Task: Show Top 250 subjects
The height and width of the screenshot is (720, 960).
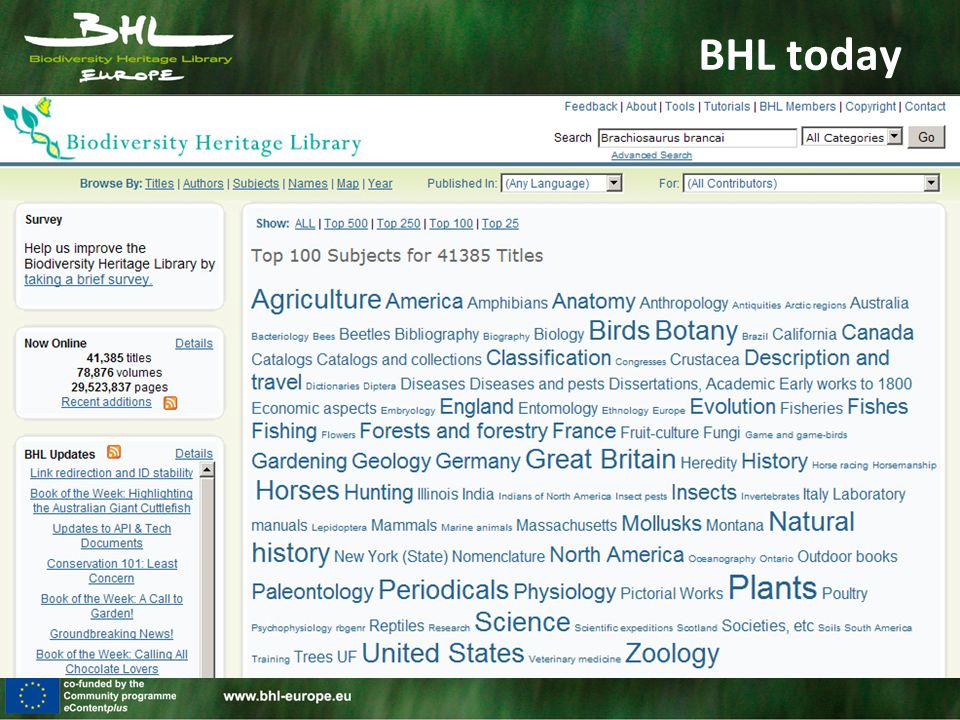Action: point(399,223)
